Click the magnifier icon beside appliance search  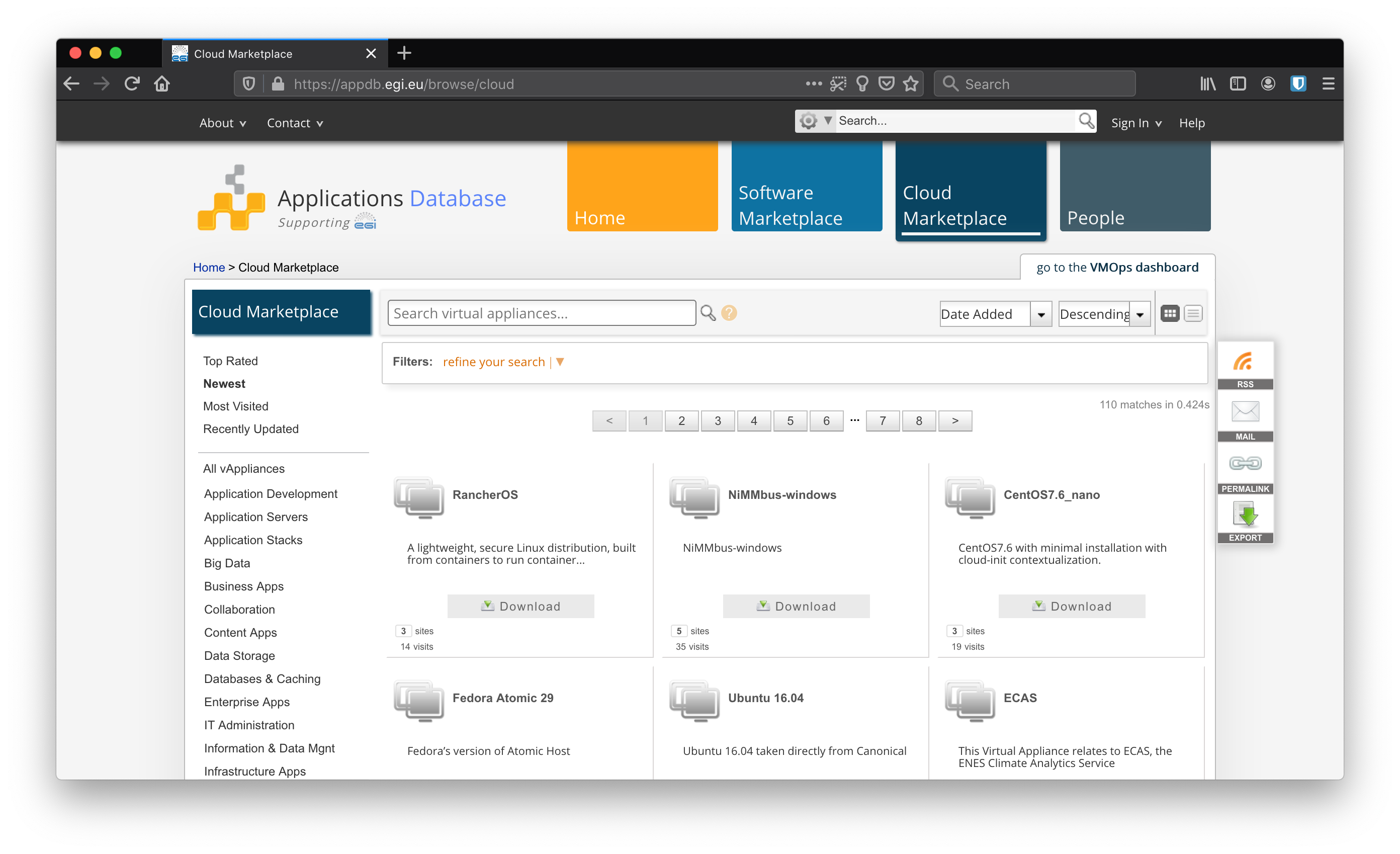coord(708,313)
